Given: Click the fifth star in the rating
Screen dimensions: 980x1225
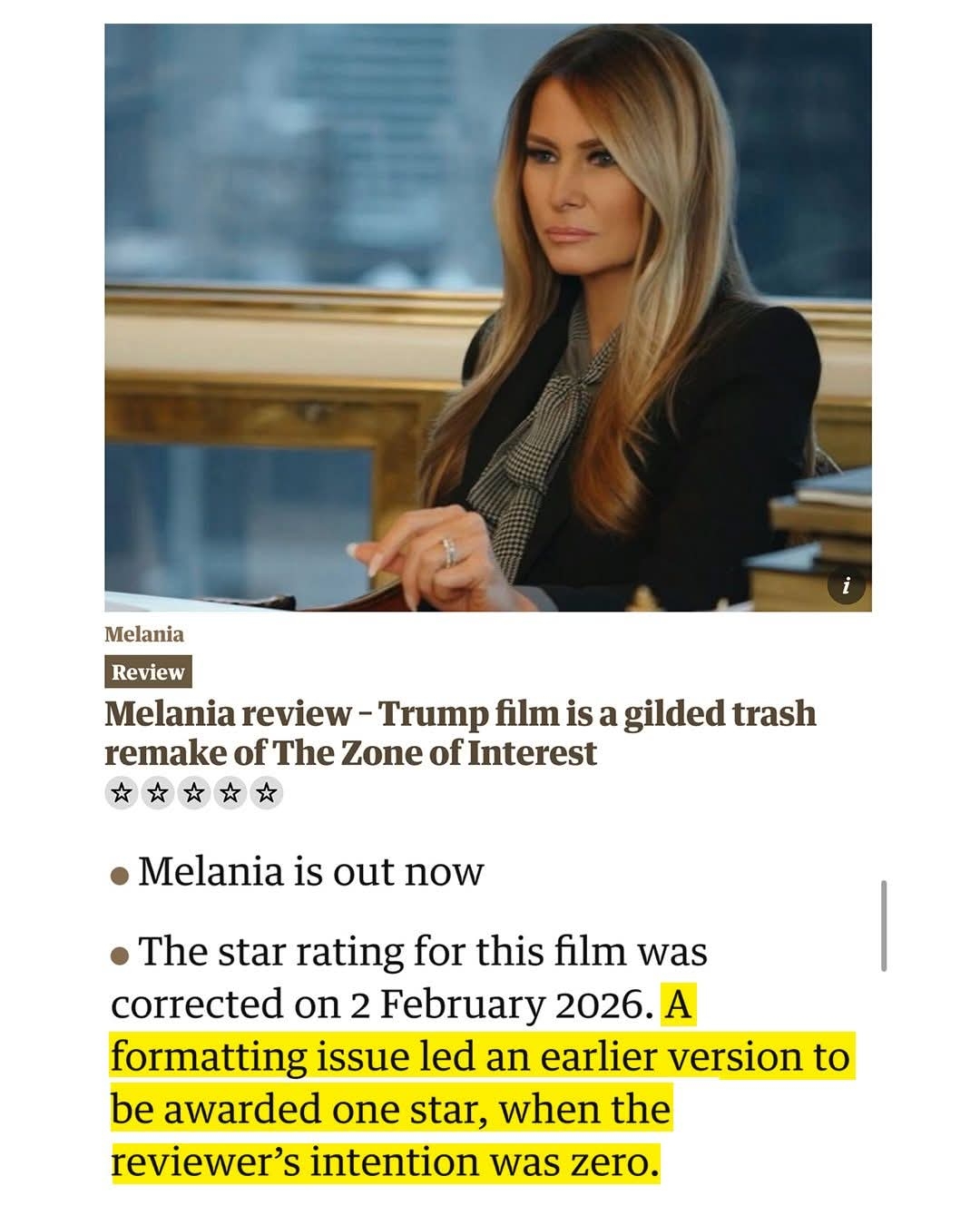Looking at the screenshot, I should coord(267,794).
